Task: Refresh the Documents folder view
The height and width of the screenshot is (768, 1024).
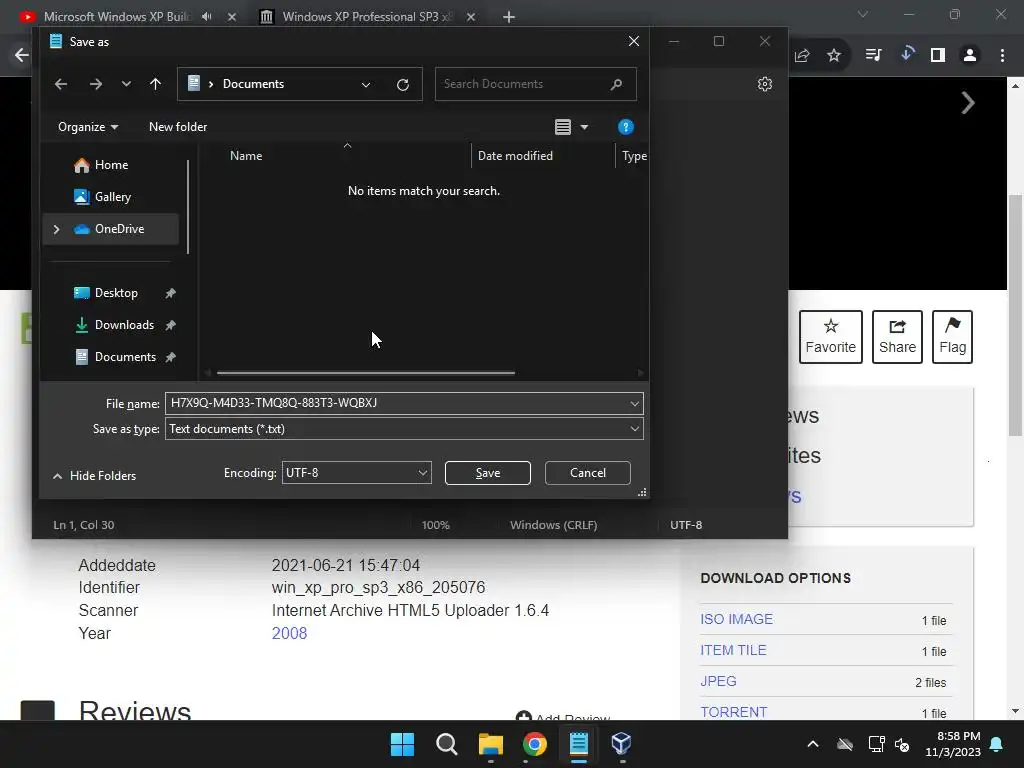Action: [x=403, y=84]
